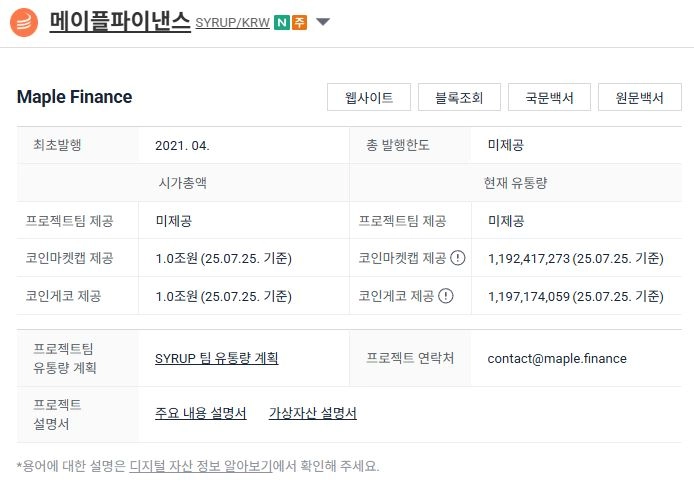
Task: Open the 웹사이트 button
Action: pyautogui.click(x=369, y=97)
